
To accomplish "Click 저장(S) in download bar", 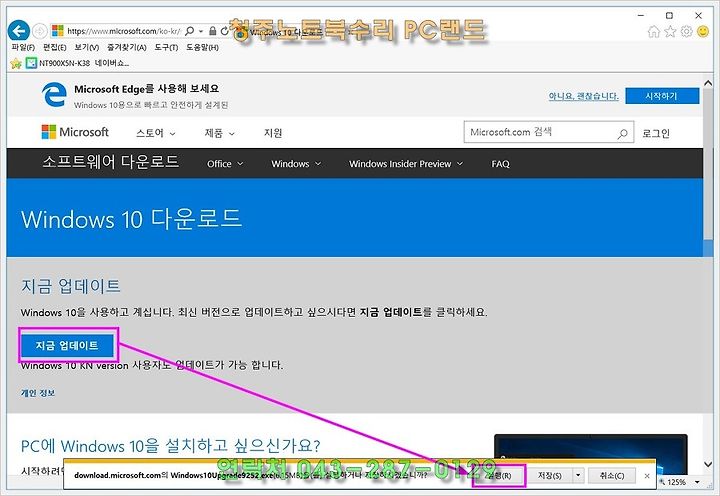I will pos(550,476).
